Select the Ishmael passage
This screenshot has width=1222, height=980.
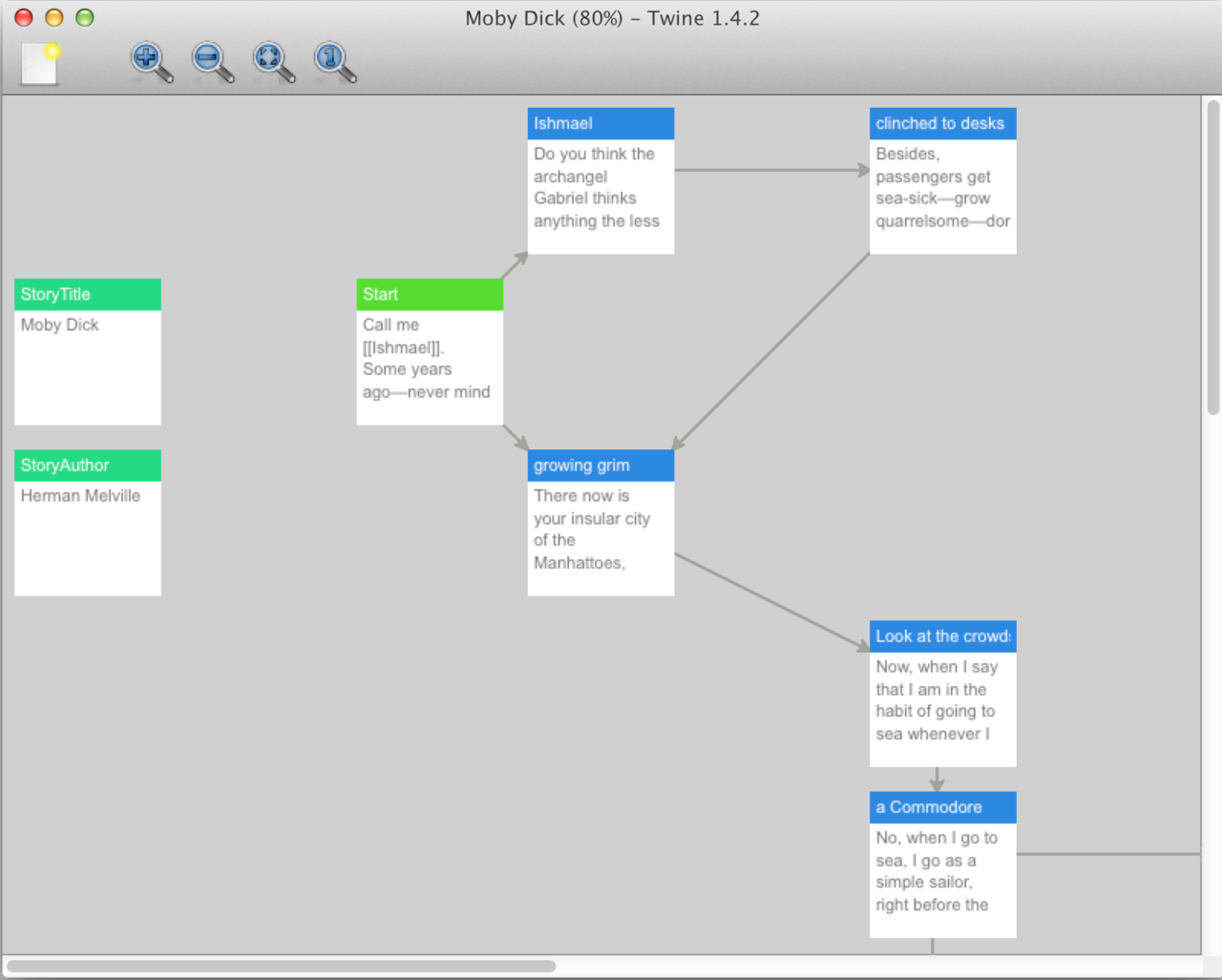point(600,181)
